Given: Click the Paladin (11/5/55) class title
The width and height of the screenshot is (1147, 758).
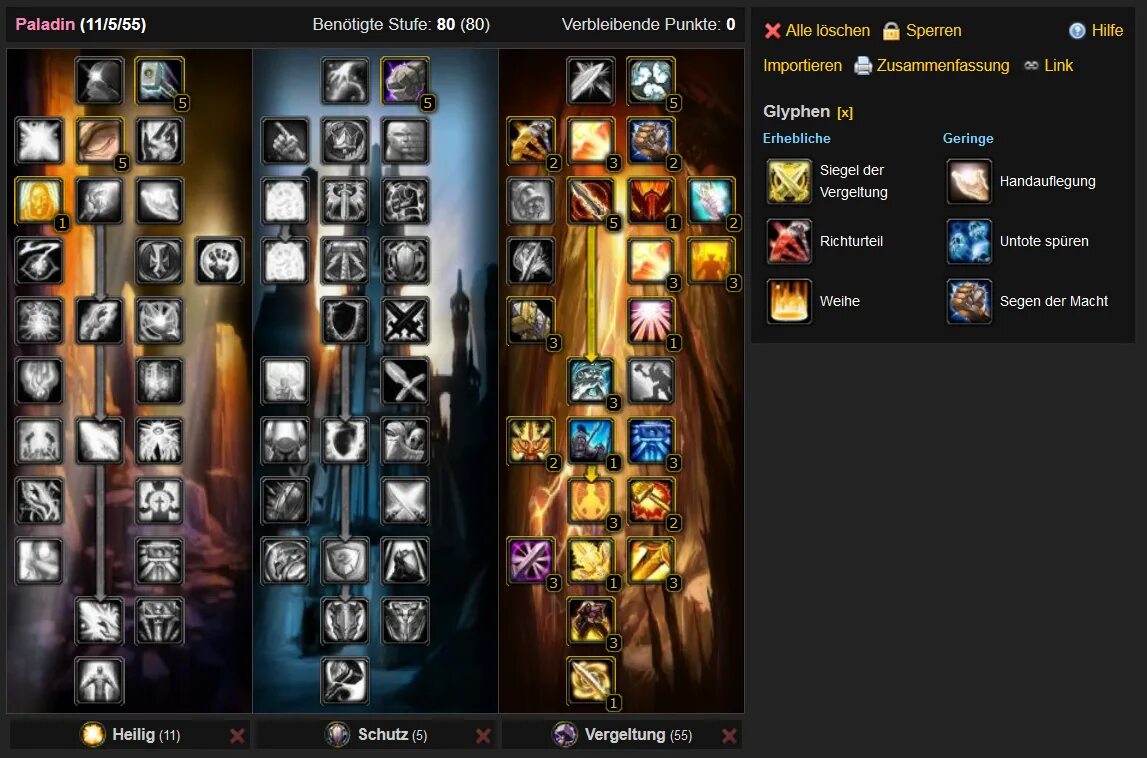Looking at the screenshot, I should (x=80, y=25).
